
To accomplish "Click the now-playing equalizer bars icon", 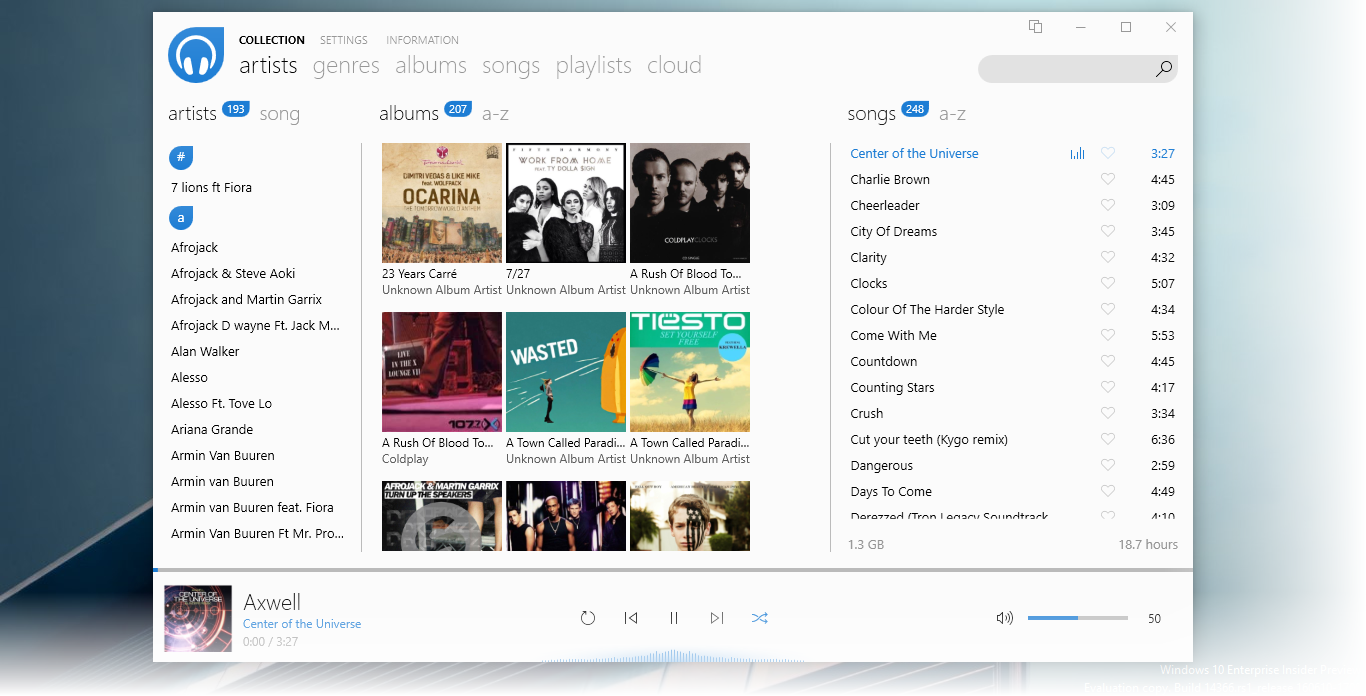I will [1077, 153].
